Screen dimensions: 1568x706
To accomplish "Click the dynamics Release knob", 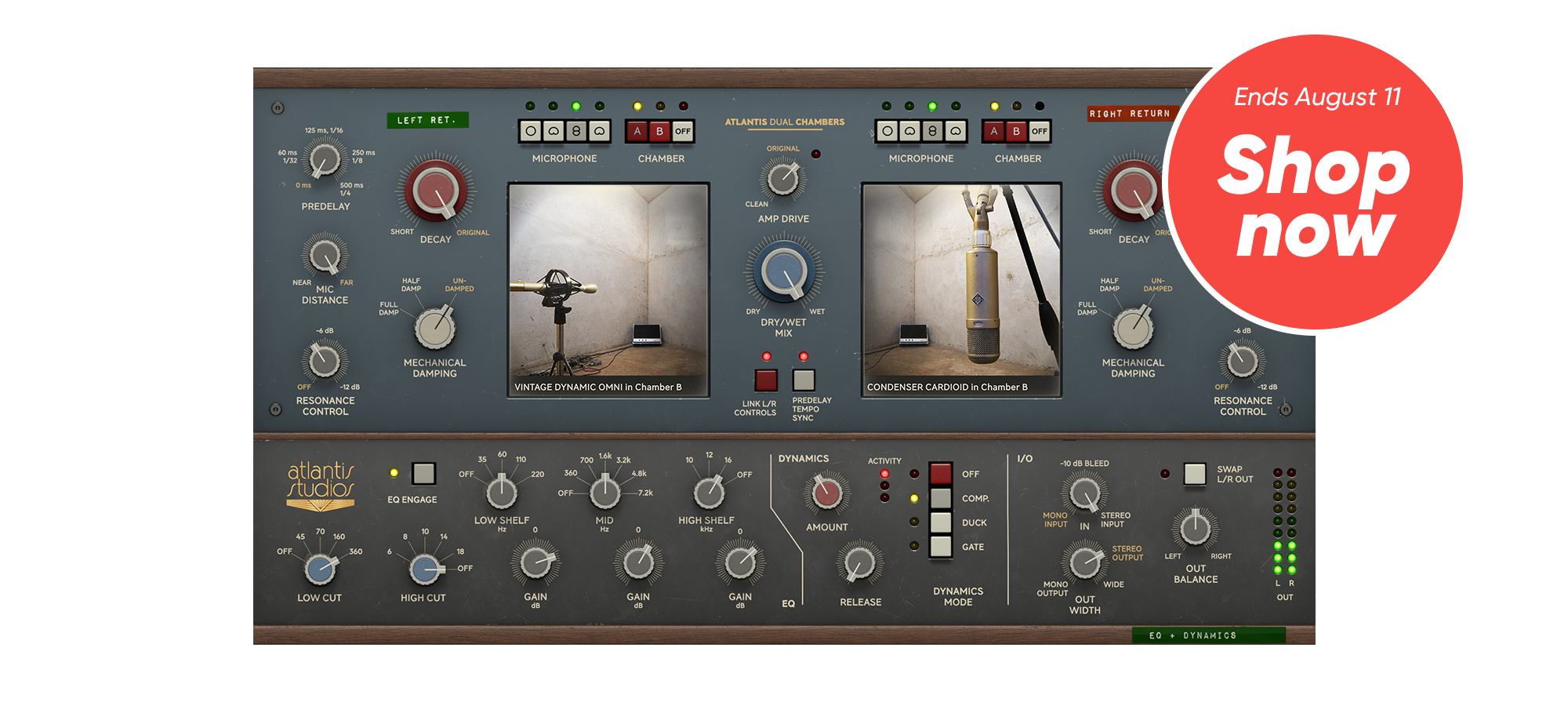I will (860, 563).
